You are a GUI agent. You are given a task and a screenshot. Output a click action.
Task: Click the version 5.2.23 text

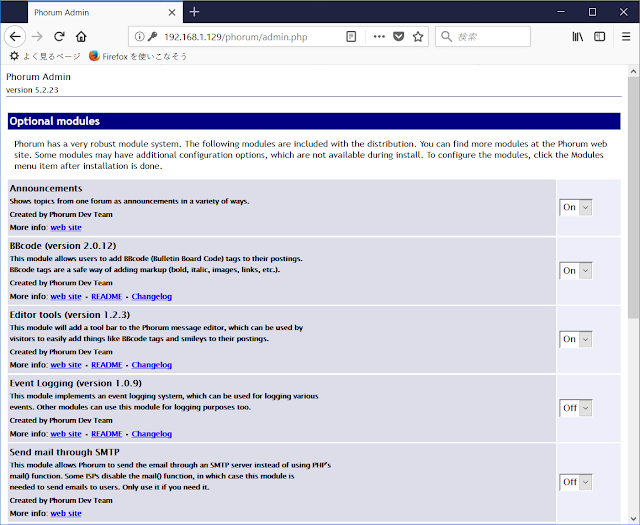pyautogui.click(x=32, y=90)
